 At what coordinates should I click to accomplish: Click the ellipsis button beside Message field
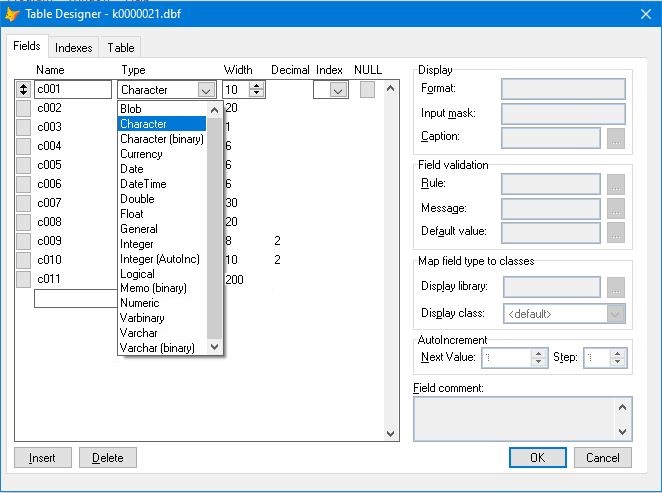coord(617,208)
